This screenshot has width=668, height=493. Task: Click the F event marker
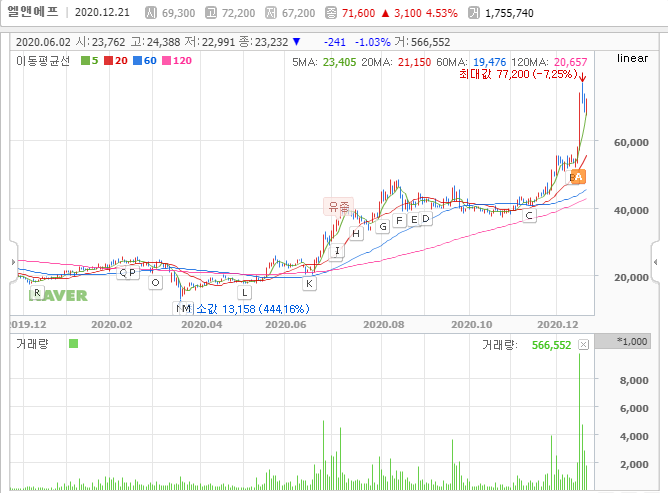click(x=399, y=221)
